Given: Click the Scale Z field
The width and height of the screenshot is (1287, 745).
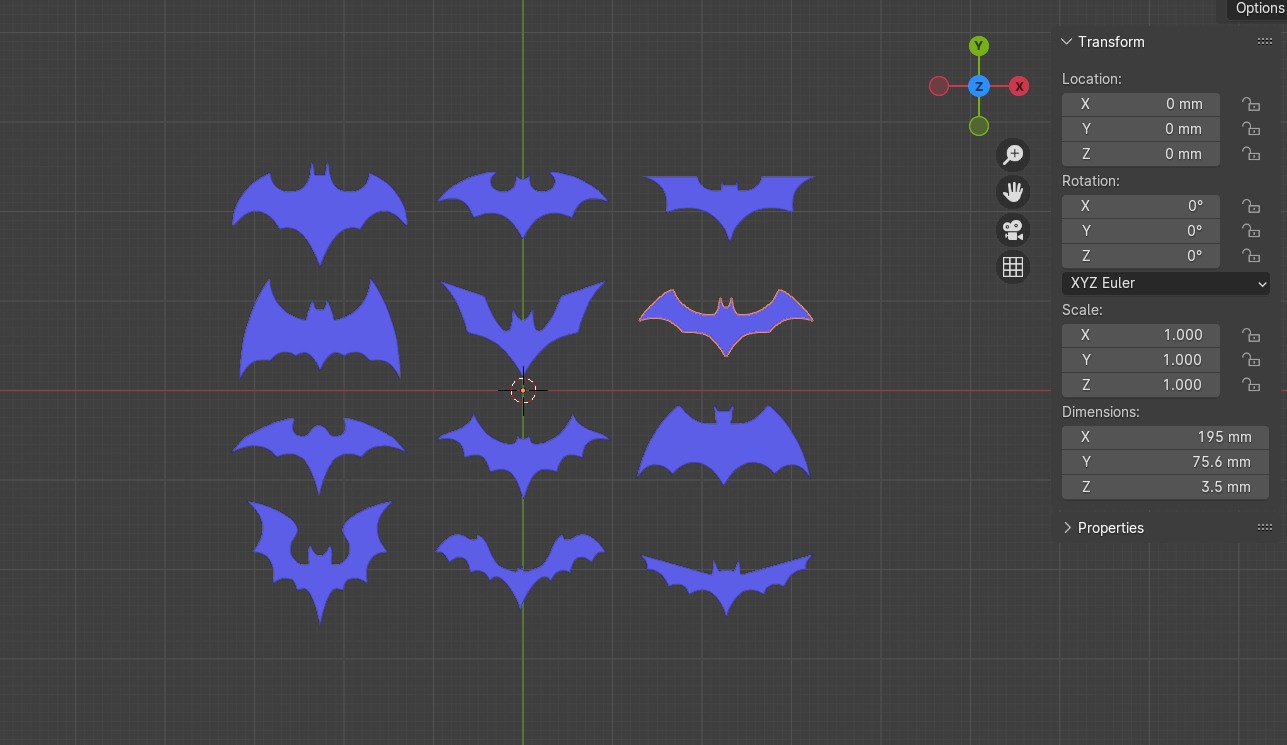Looking at the screenshot, I should click(x=1141, y=385).
